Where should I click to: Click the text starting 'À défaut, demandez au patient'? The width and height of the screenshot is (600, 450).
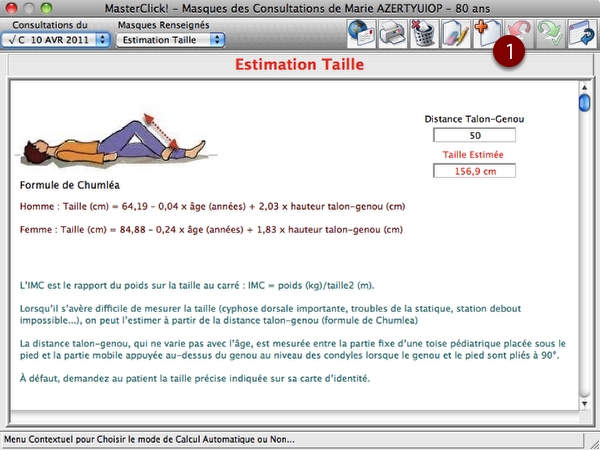click(195, 379)
